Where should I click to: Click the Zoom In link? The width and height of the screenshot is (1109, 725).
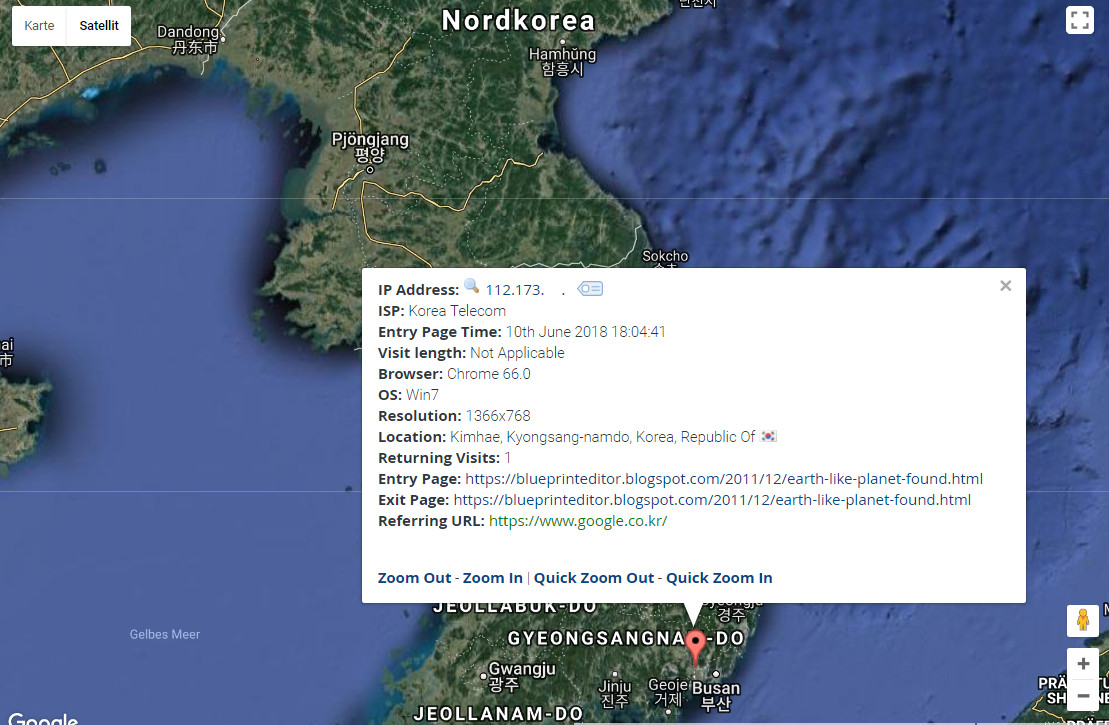492,578
